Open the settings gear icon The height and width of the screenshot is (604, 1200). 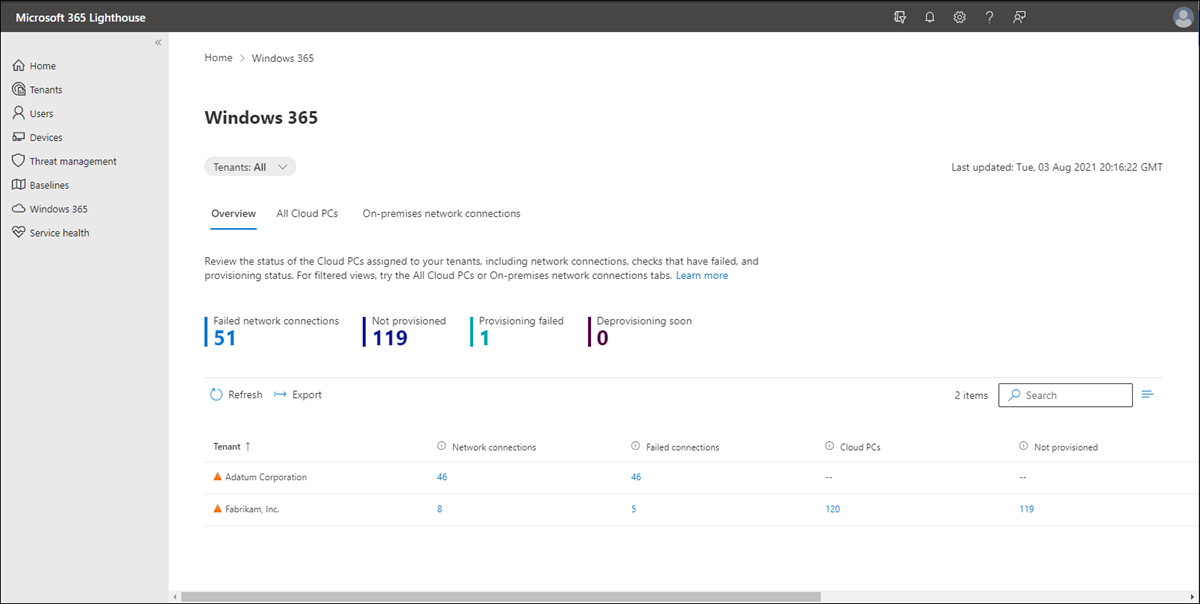click(x=959, y=17)
